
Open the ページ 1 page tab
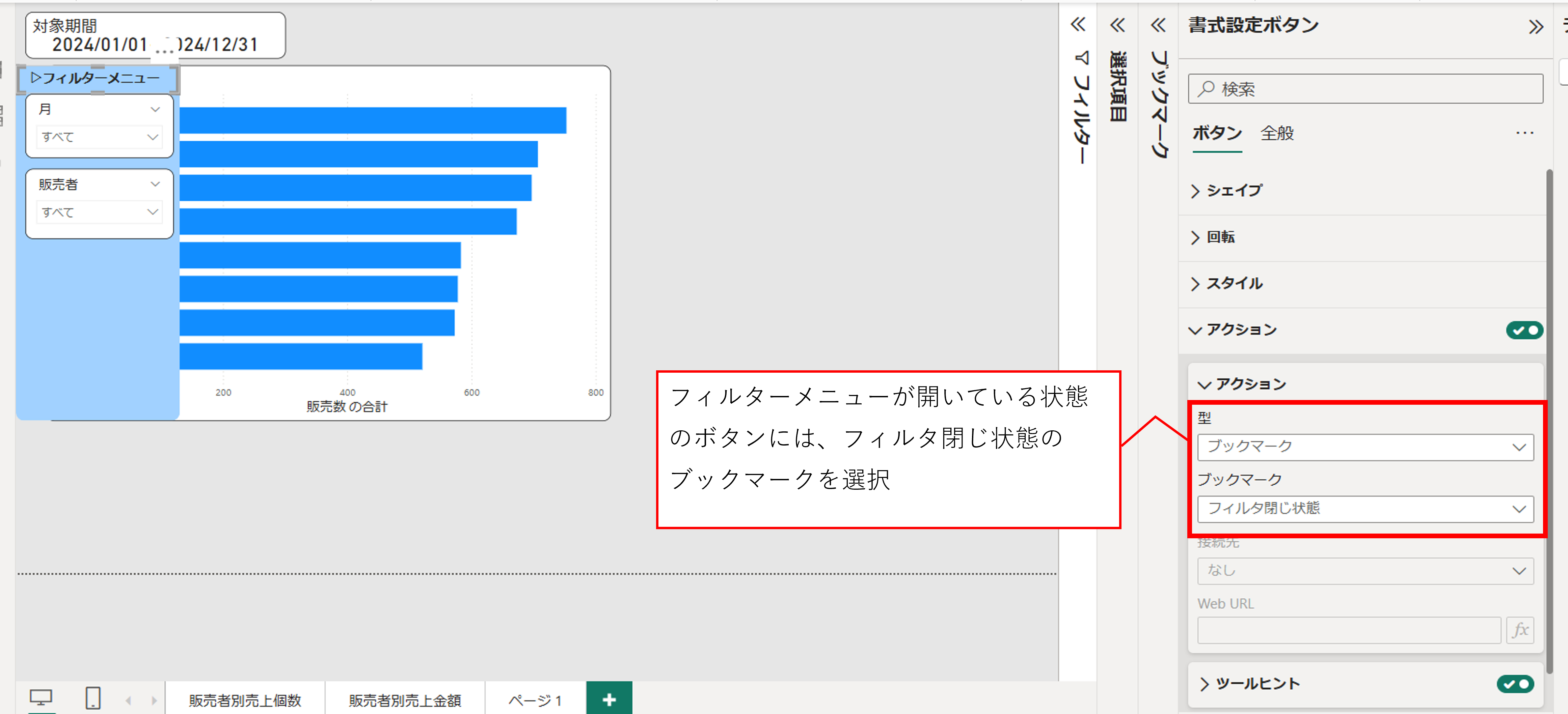(535, 700)
